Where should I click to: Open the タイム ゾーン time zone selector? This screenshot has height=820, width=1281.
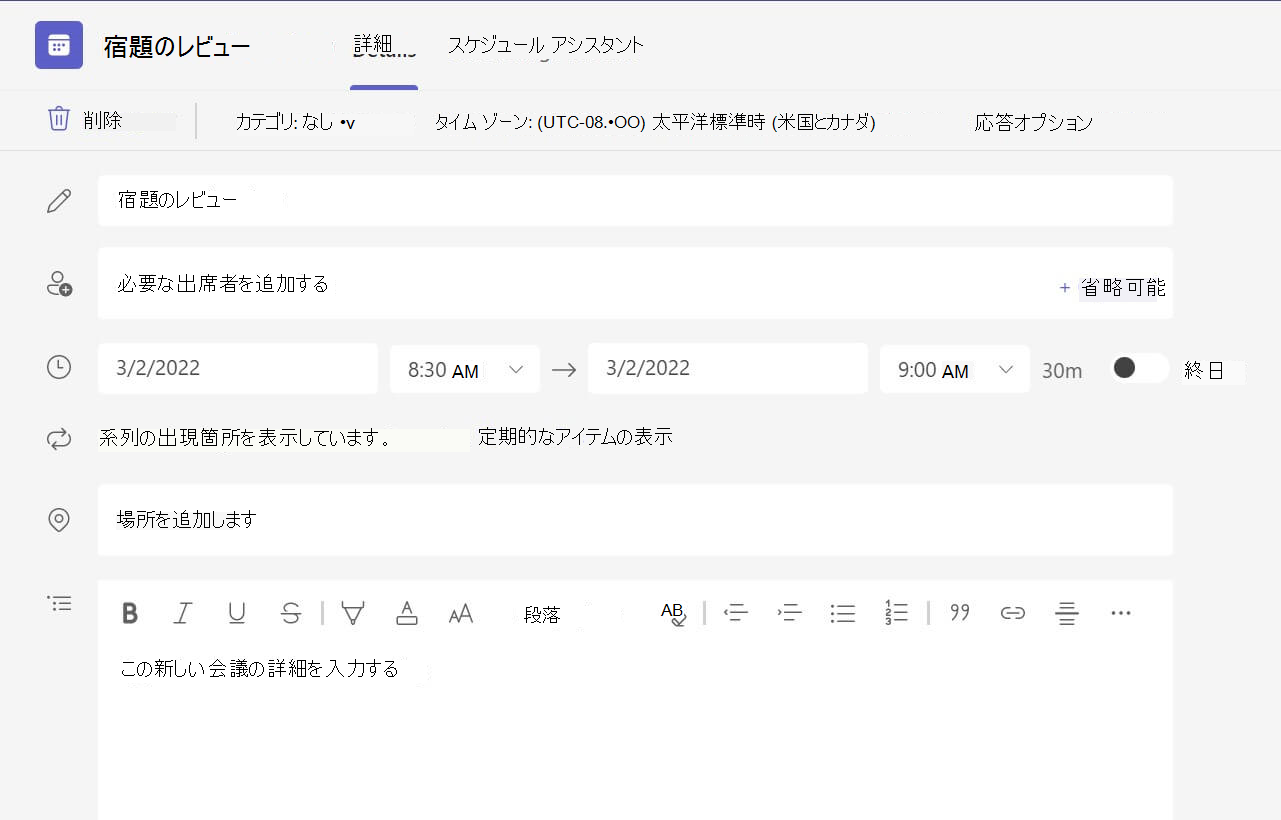pyautogui.click(x=655, y=123)
